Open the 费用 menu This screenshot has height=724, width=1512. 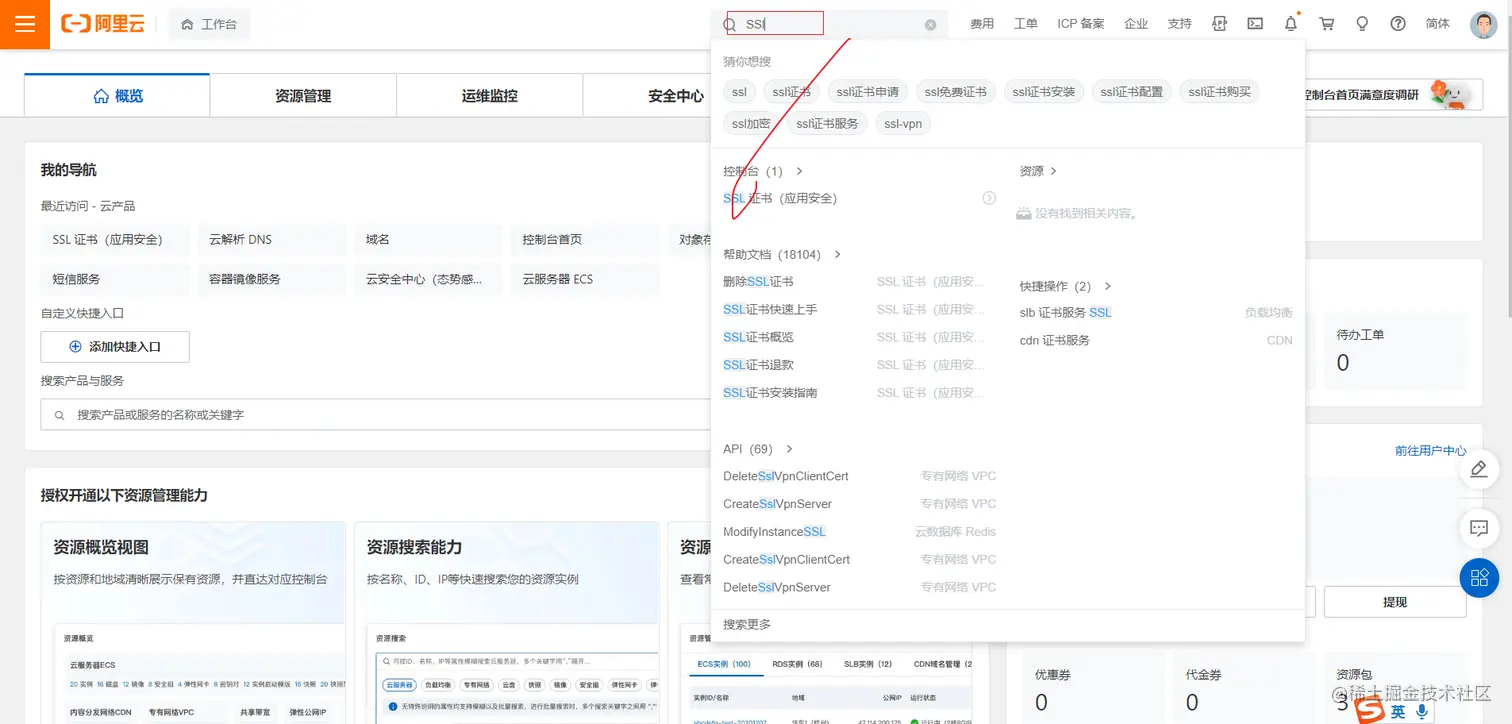tap(982, 24)
